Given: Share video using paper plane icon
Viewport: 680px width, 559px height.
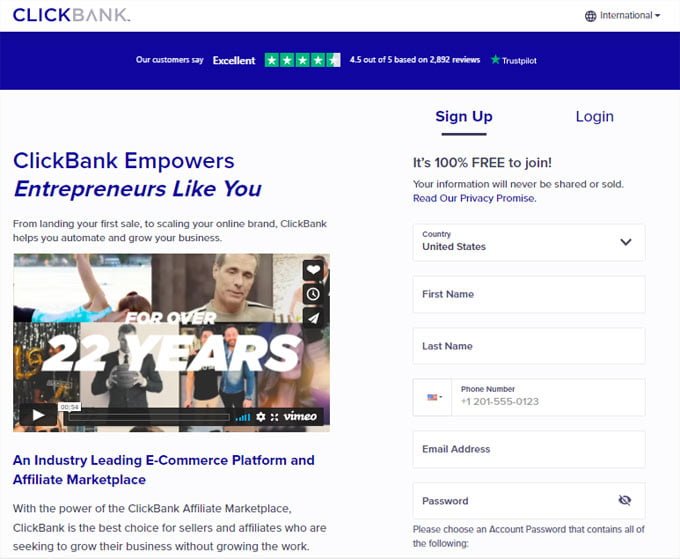Looking at the screenshot, I should pos(313,318).
